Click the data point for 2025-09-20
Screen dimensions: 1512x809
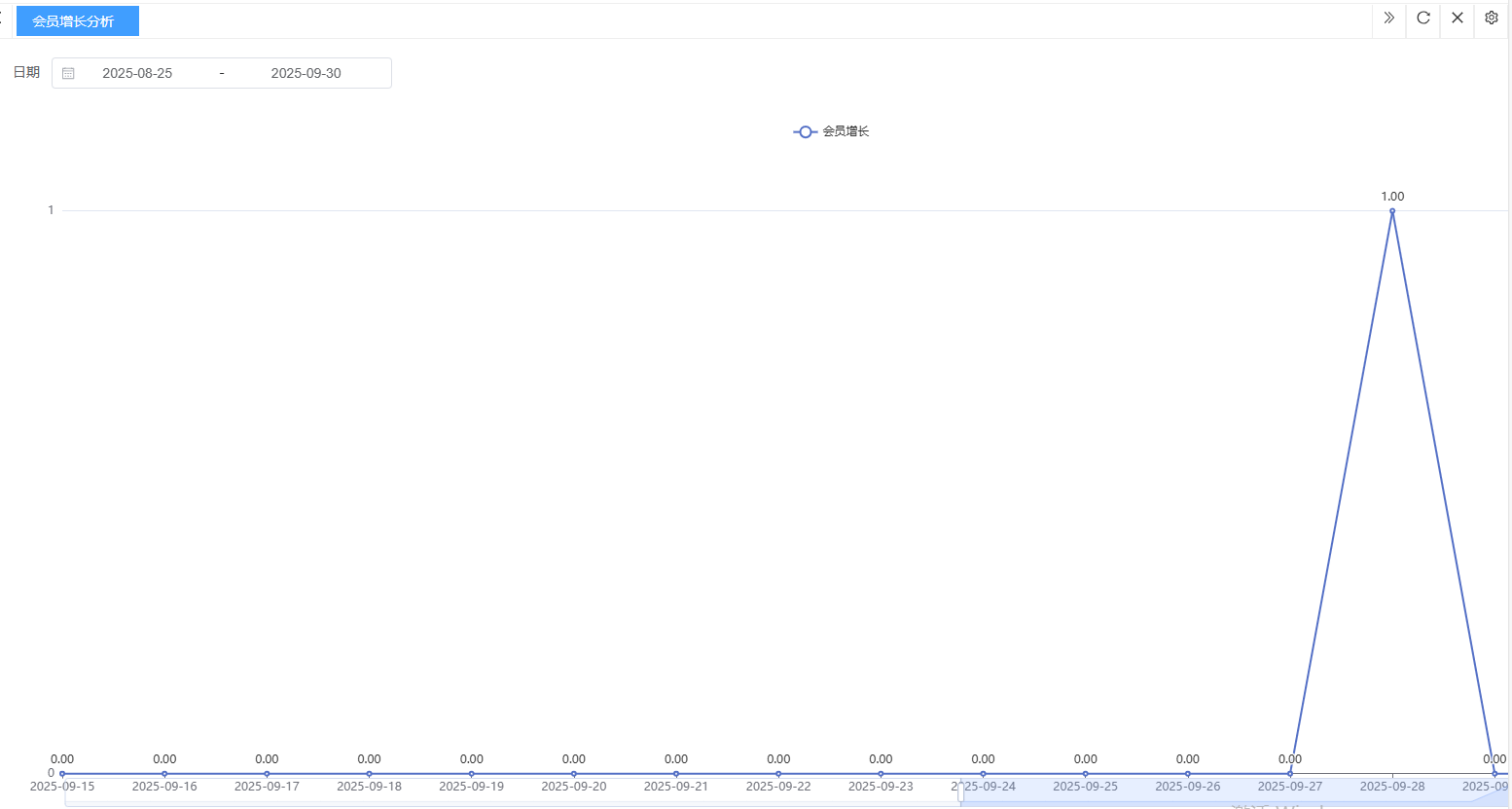573,774
